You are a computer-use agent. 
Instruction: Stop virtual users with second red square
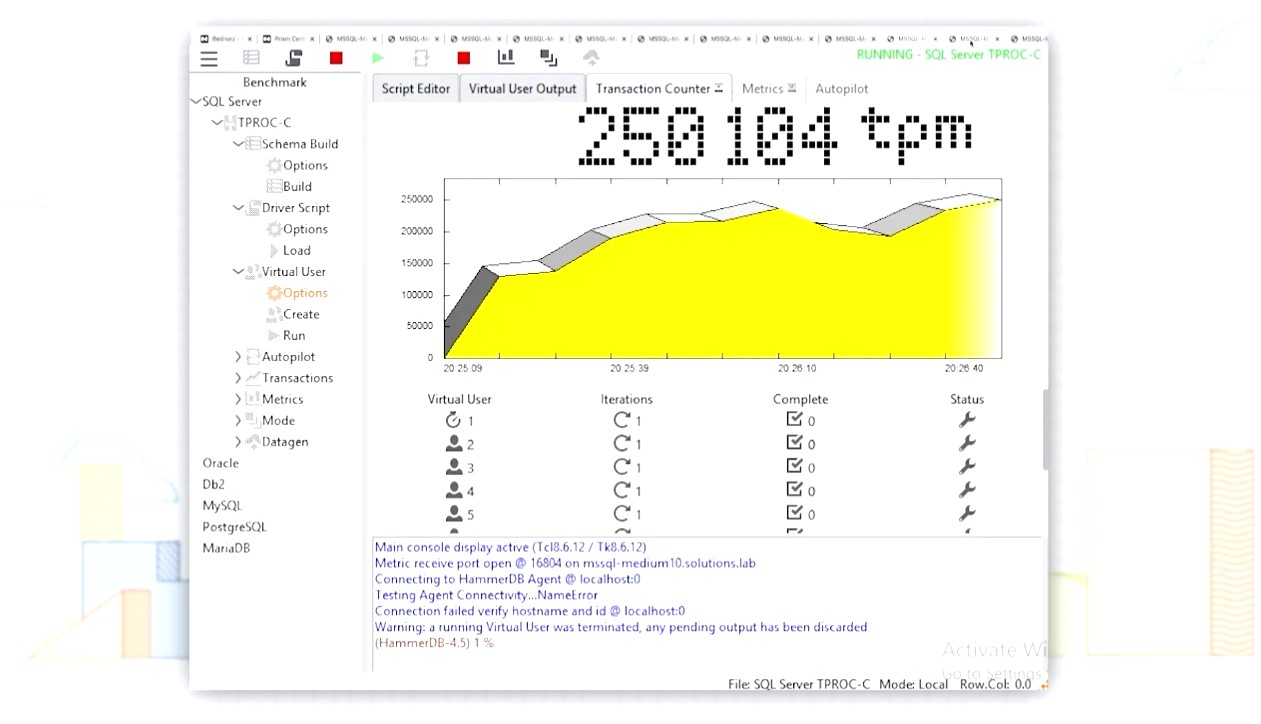(463, 58)
